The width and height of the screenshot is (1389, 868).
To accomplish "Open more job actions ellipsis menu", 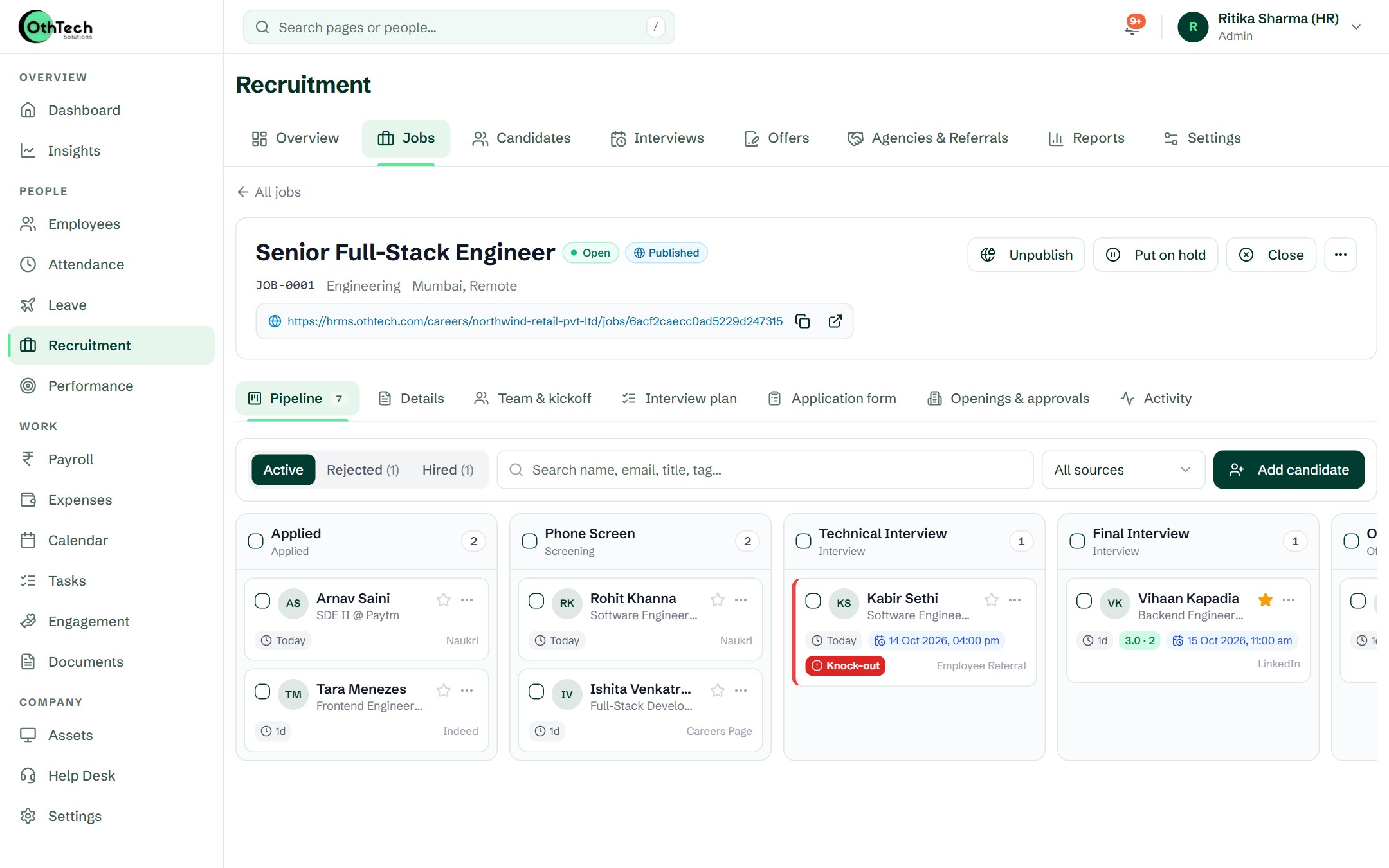I will (1340, 255).
